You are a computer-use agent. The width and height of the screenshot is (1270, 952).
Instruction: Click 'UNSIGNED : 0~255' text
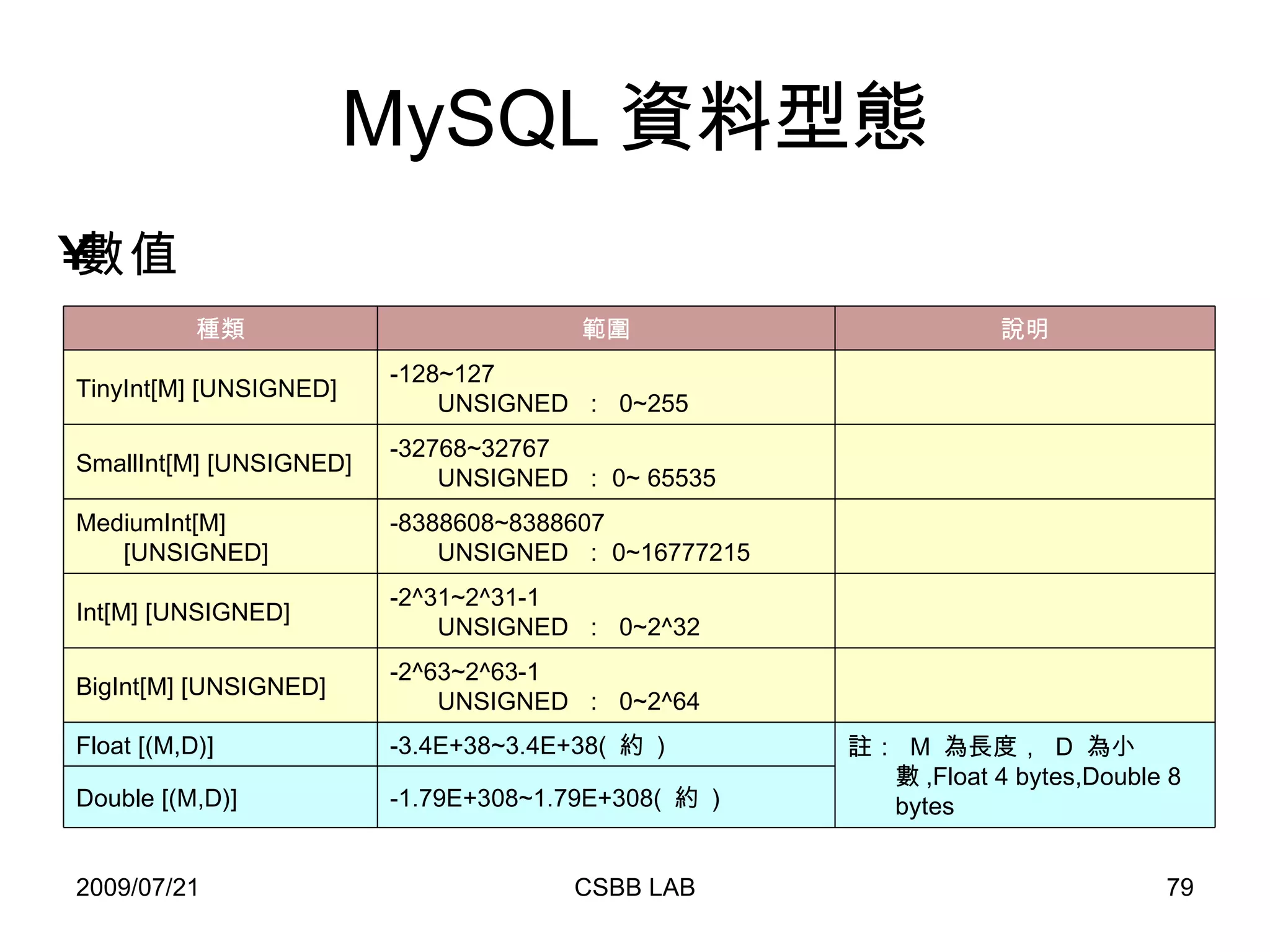[x=563, y=403]
